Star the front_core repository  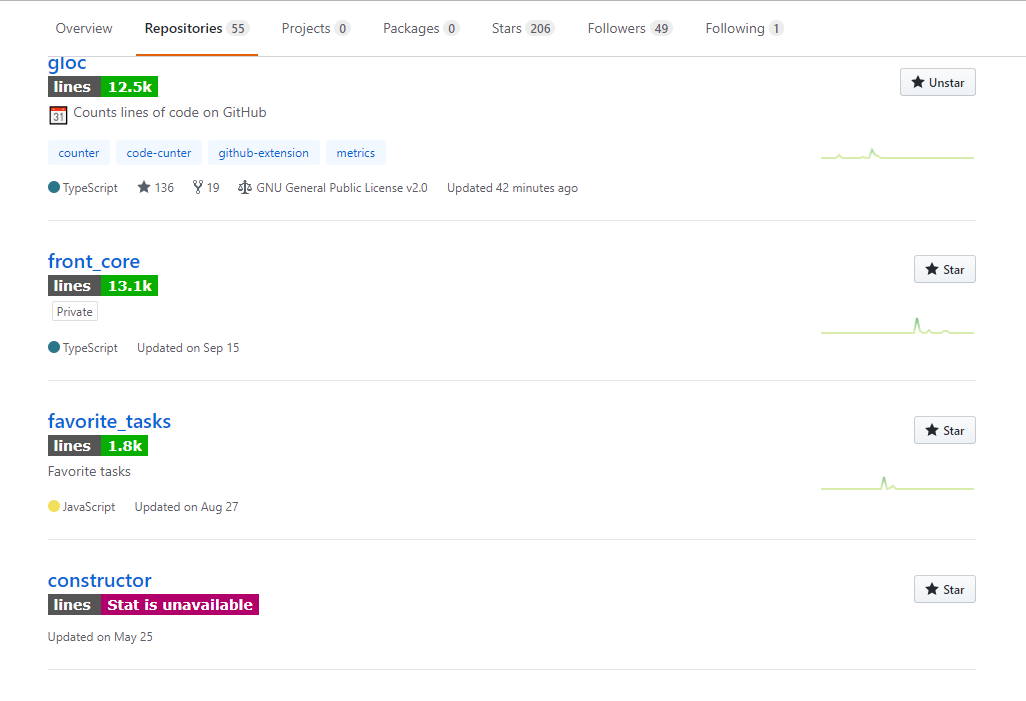[944, 268]
